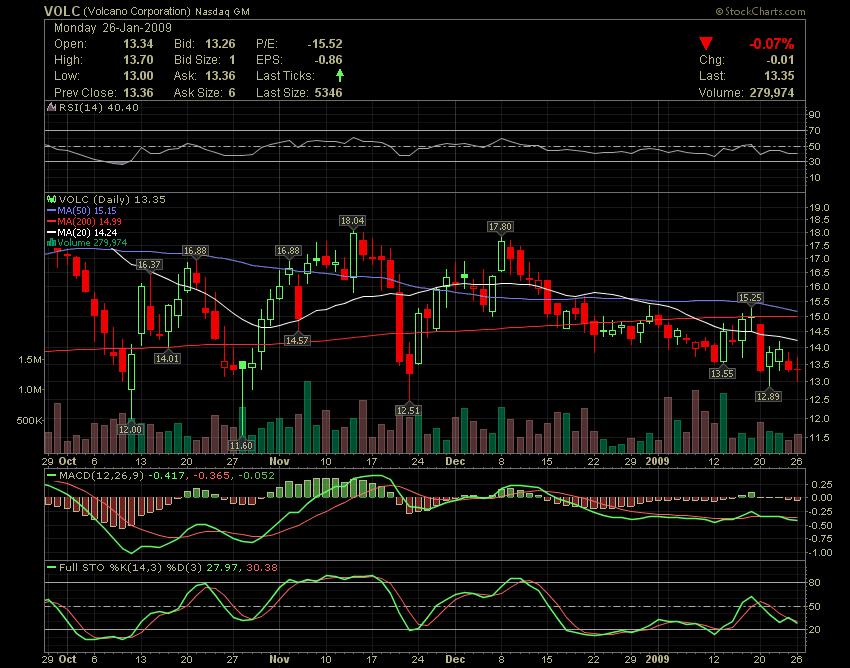
Task: Click the 18.04 high price marker
Action: pos(352,221)
